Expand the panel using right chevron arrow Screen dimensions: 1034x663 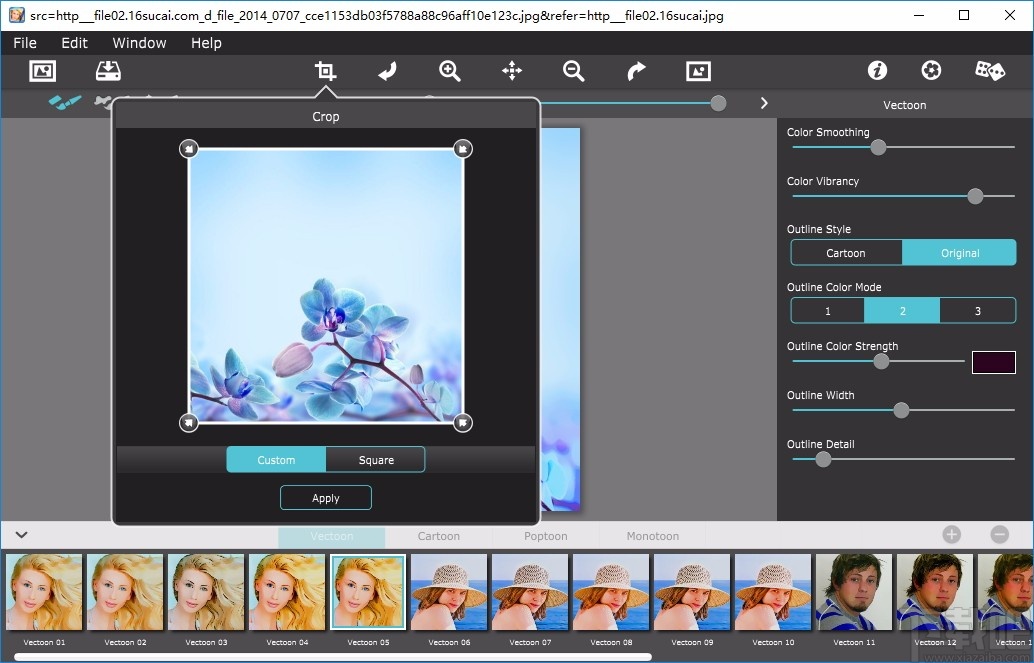tap(764, 103)
